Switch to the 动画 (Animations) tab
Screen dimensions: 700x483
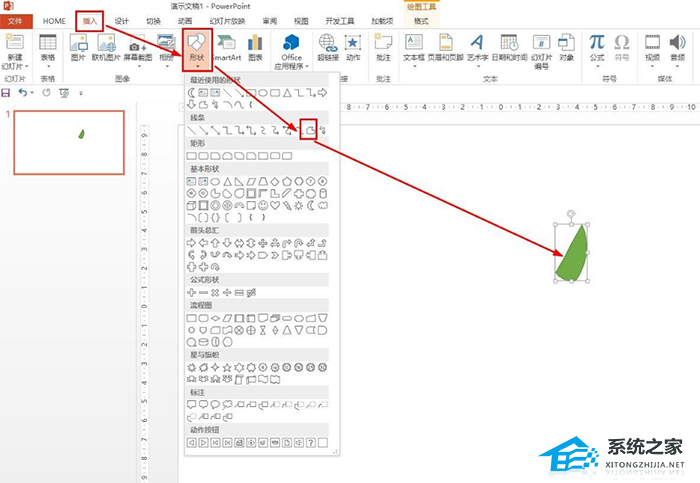coord(185,21)
